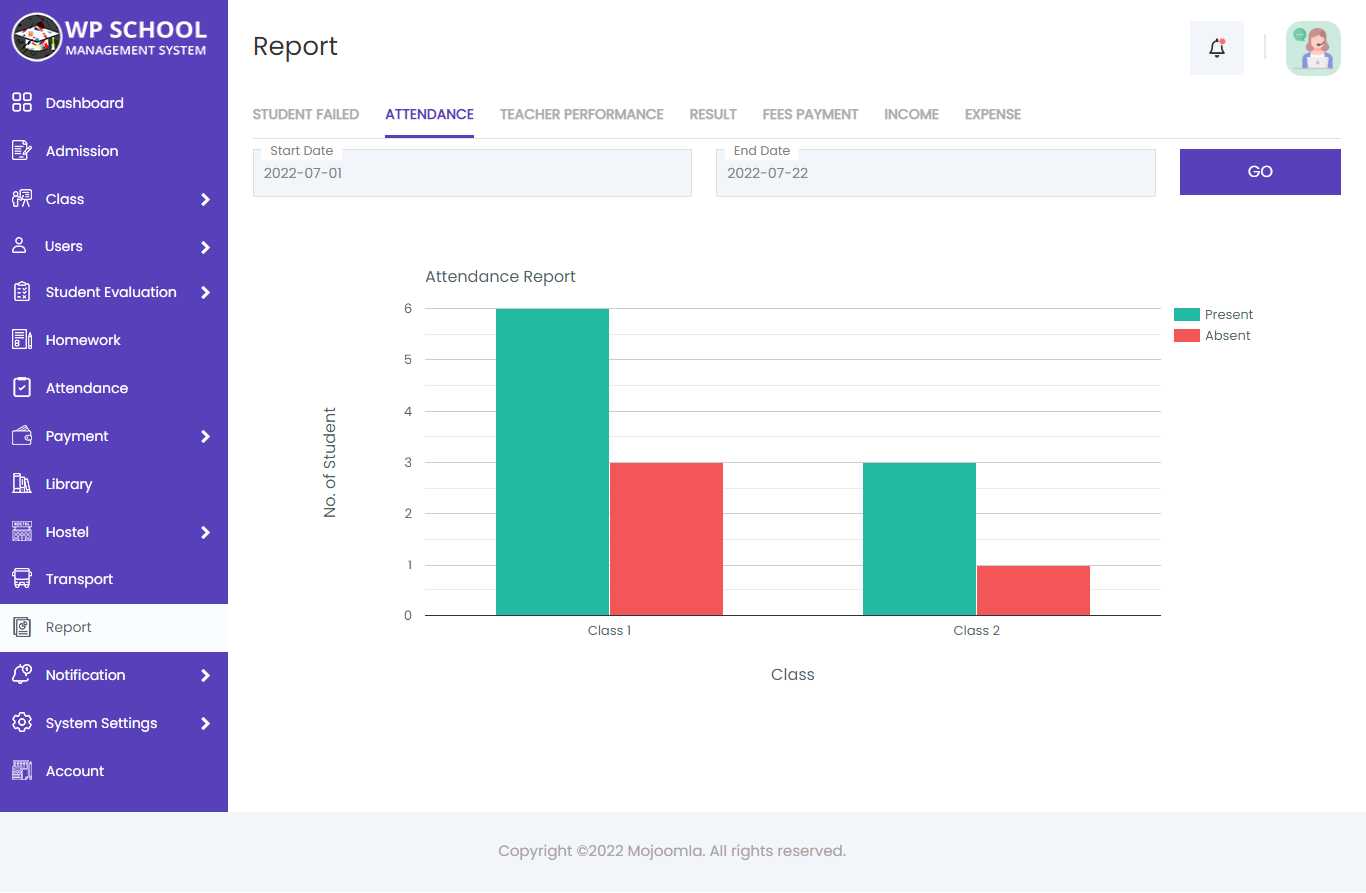The image size is (1366, 893).
Task: Select the Attendance report tab
Action: click(429, 115)
